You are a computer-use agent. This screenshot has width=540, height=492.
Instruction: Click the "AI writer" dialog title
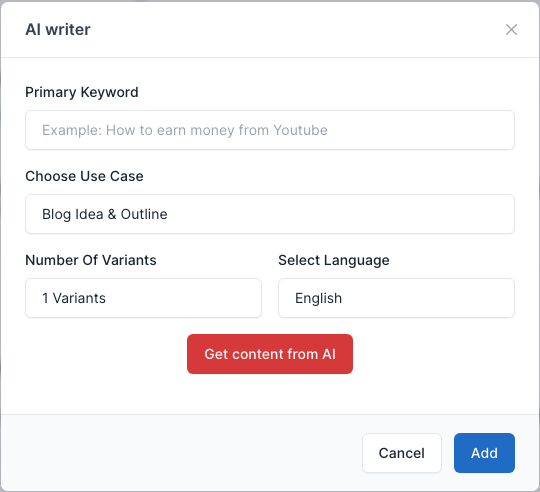[x=58, y=30]
